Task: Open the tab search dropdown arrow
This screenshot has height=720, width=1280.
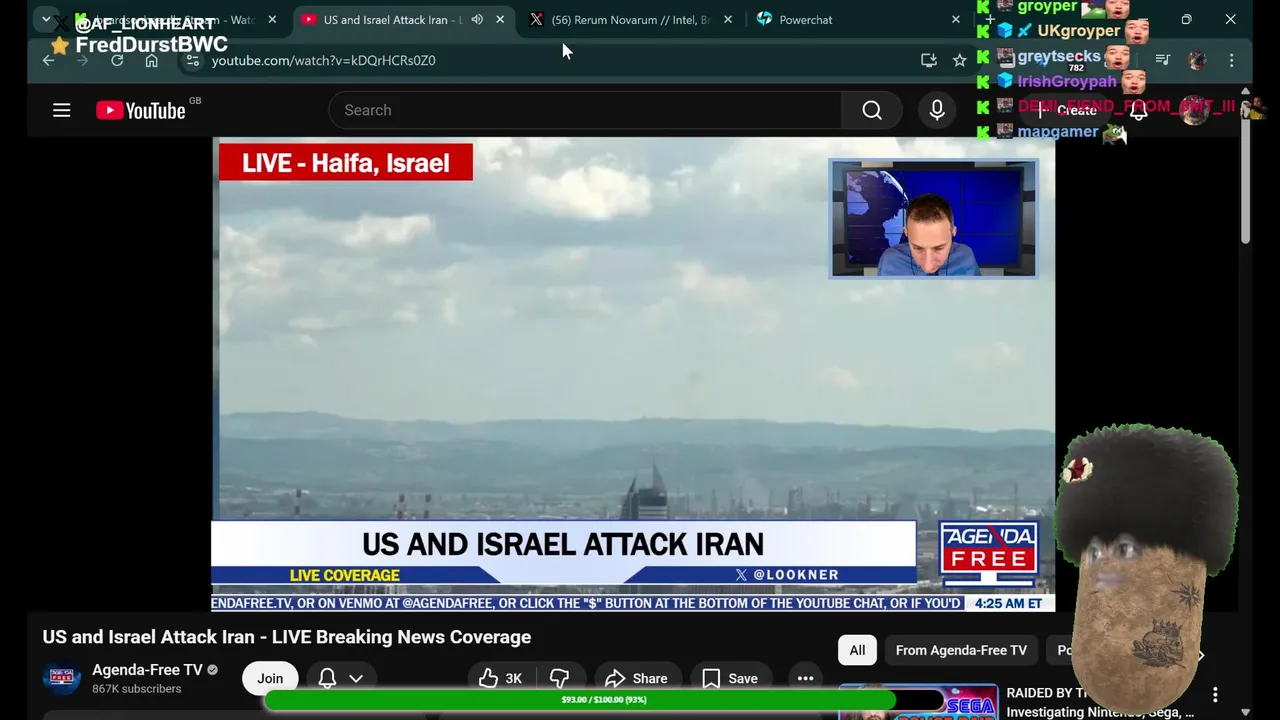Action: point(45,19)
